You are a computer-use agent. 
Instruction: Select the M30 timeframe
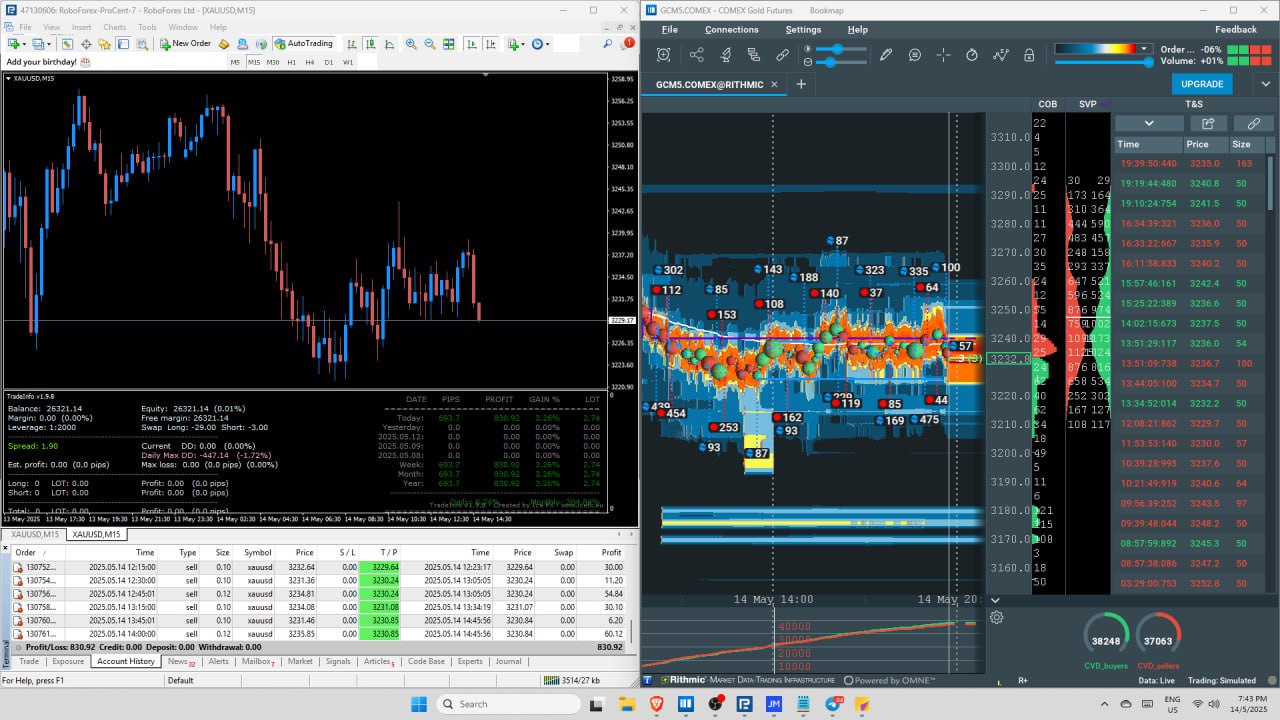pyautogui.click(x=272, y=62)
